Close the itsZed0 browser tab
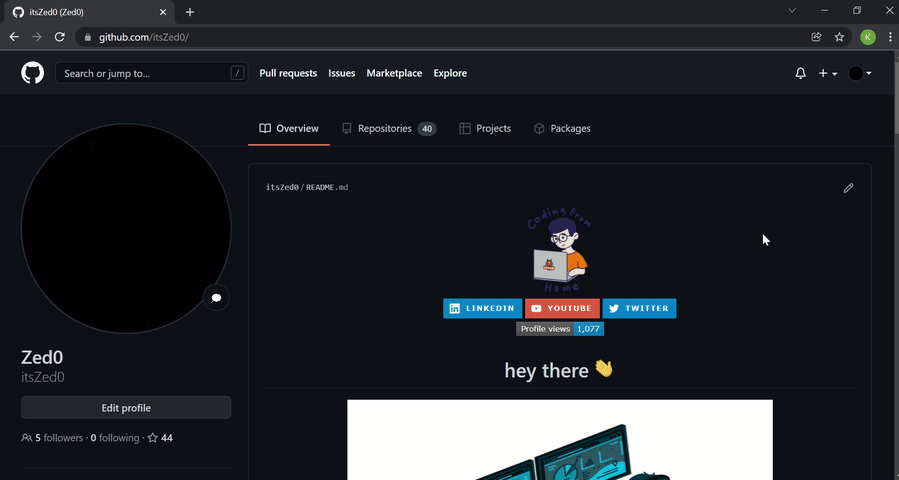This screenshot has height=480, width=899. (x=163, y=12)
